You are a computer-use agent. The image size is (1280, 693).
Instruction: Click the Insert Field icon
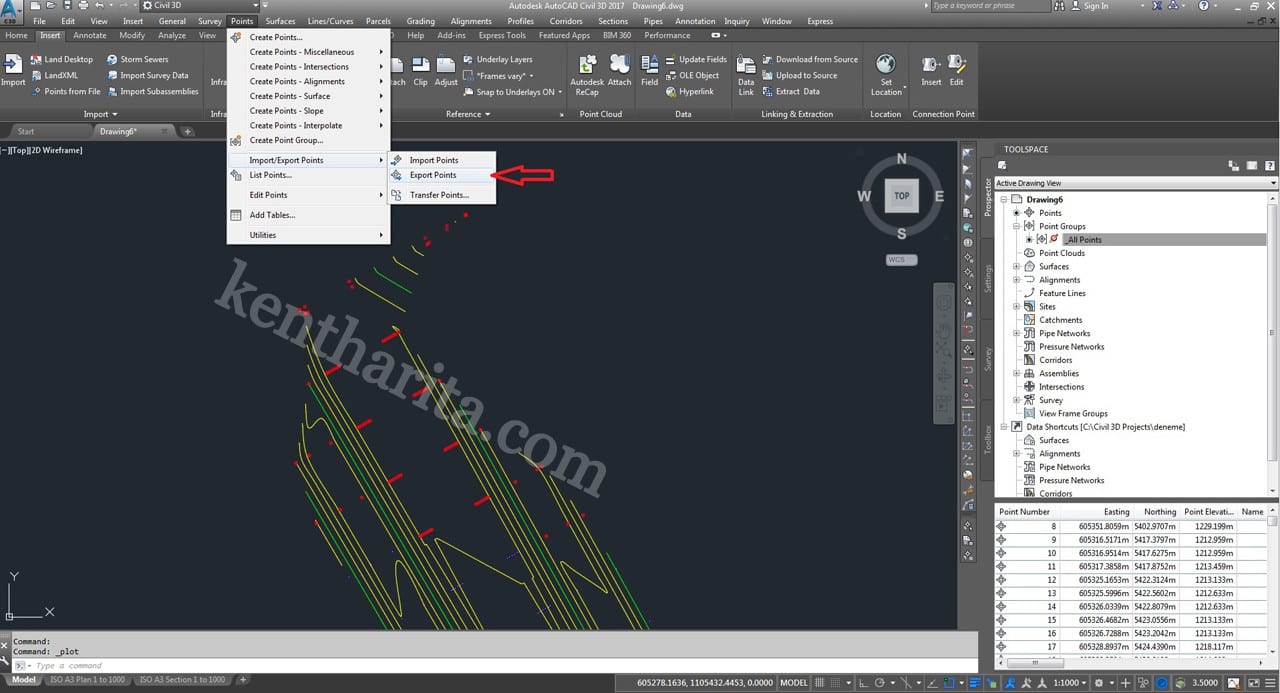click(x=649, y=64)
